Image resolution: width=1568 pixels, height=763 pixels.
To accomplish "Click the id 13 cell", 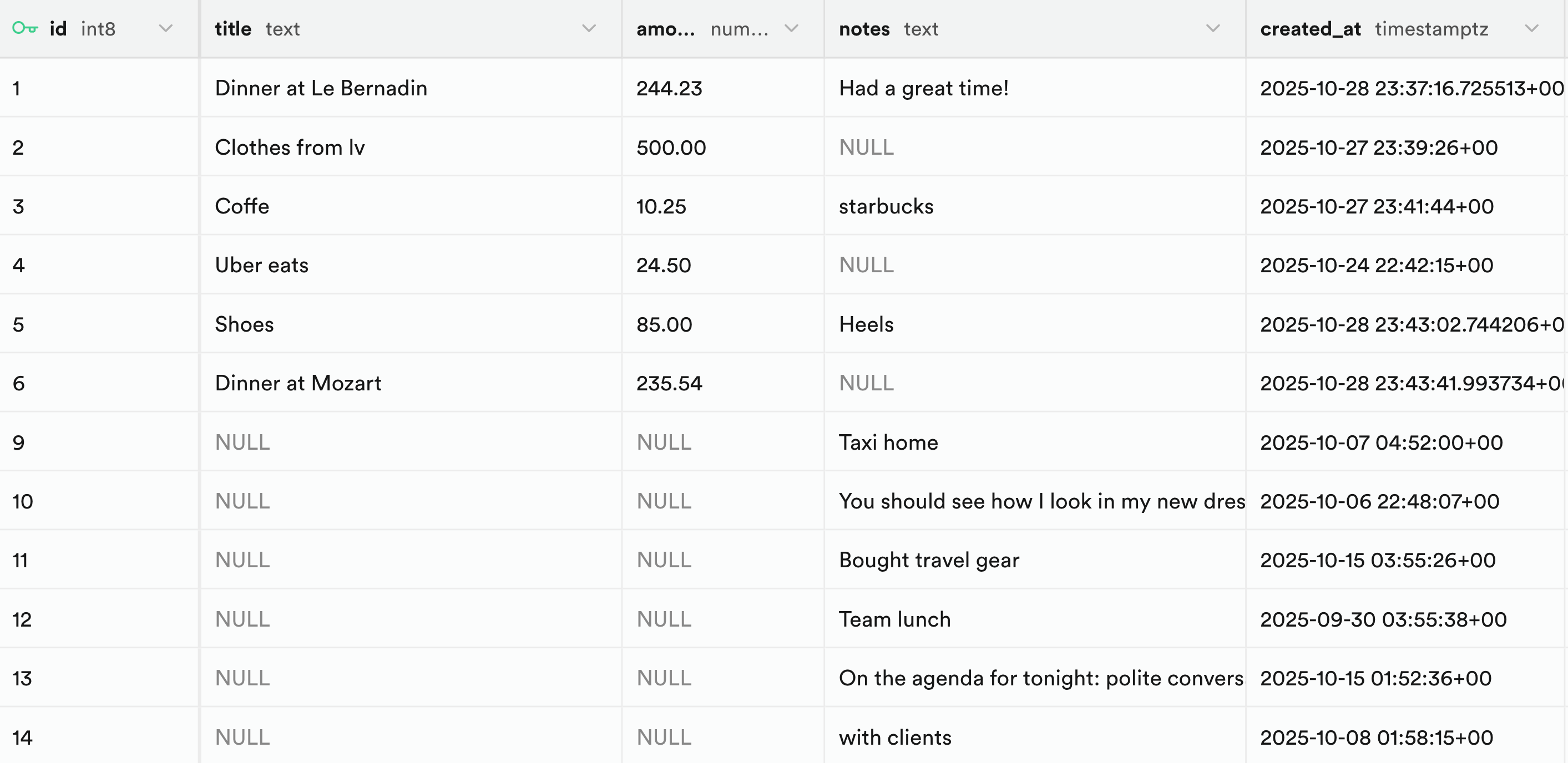I will [22, 678].
